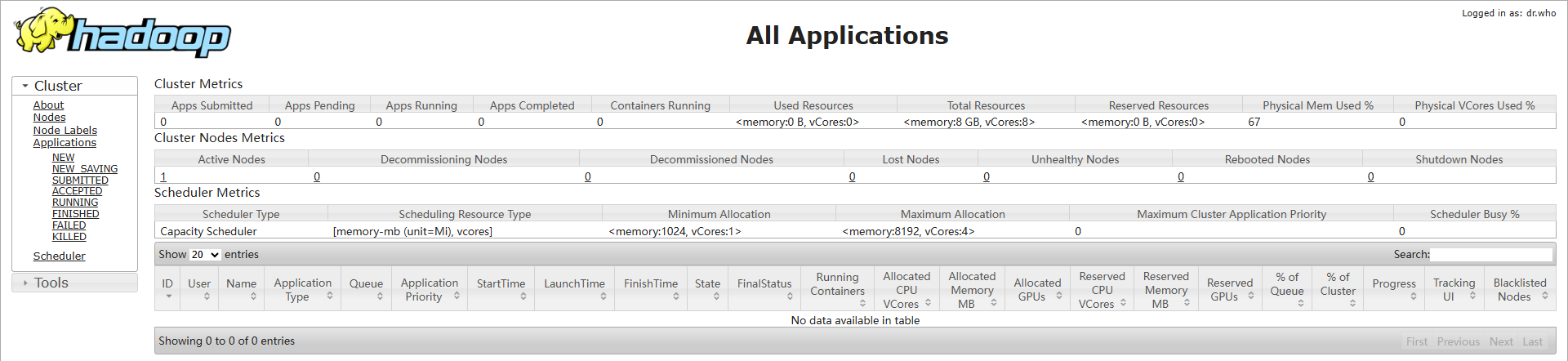Sort table by Progress column
The height and width of the screenshot is (361, 1568).
[x=1394, y=288]
